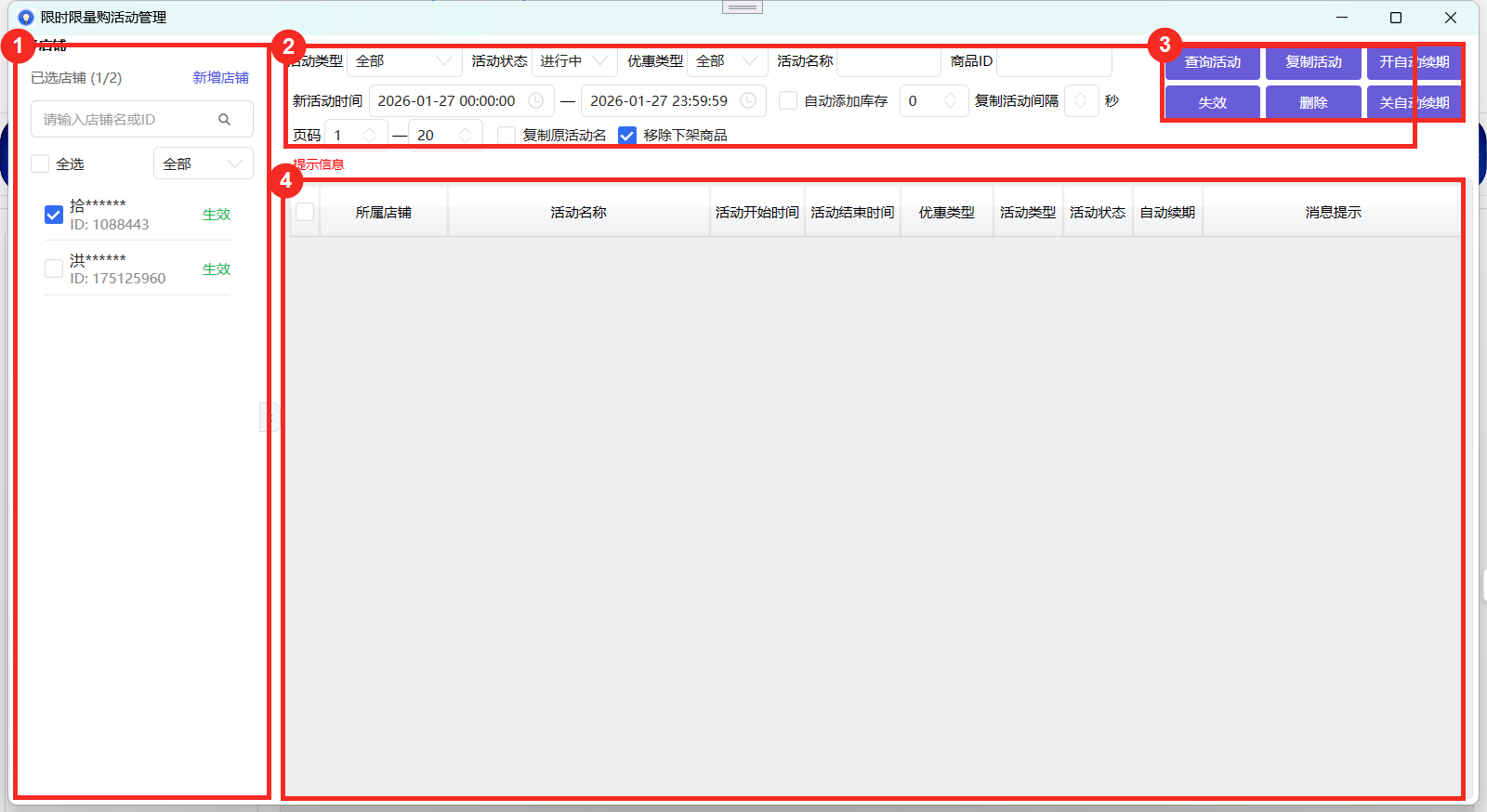Open the store filter 全部 dropdown

[204, 164]
